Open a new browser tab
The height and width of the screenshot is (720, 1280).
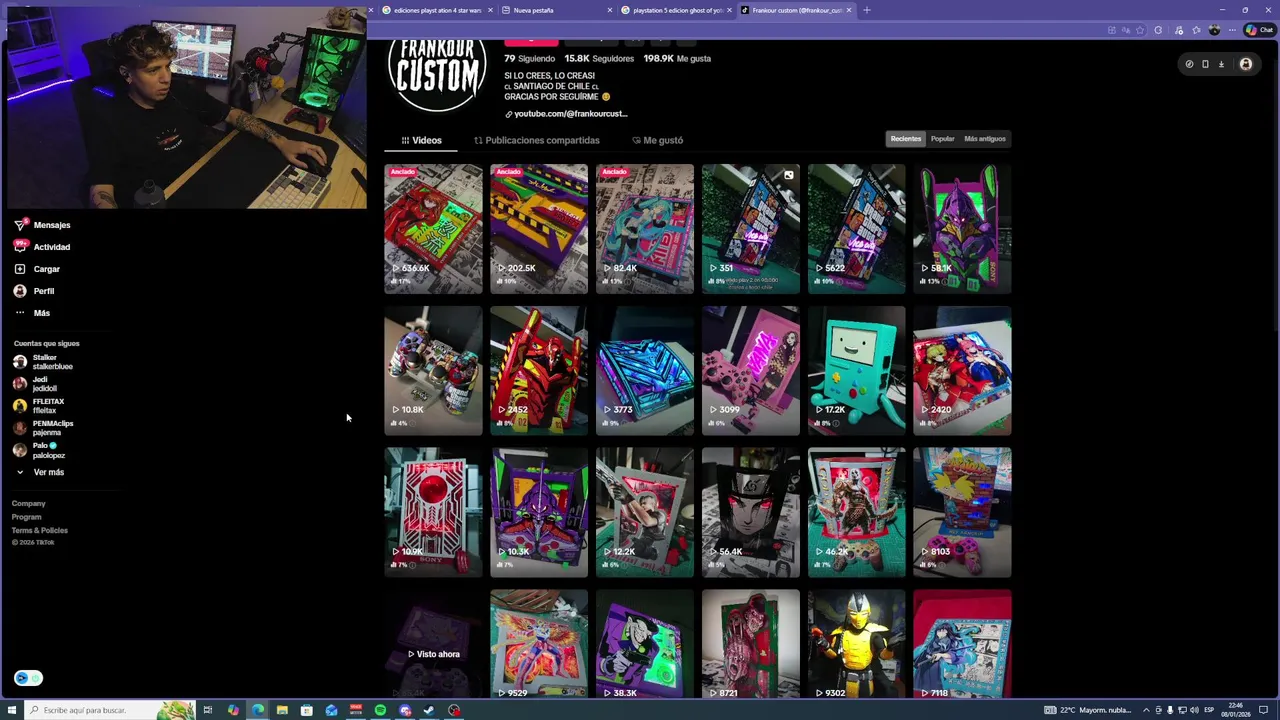pyautogui.click(x=867, y=10)
